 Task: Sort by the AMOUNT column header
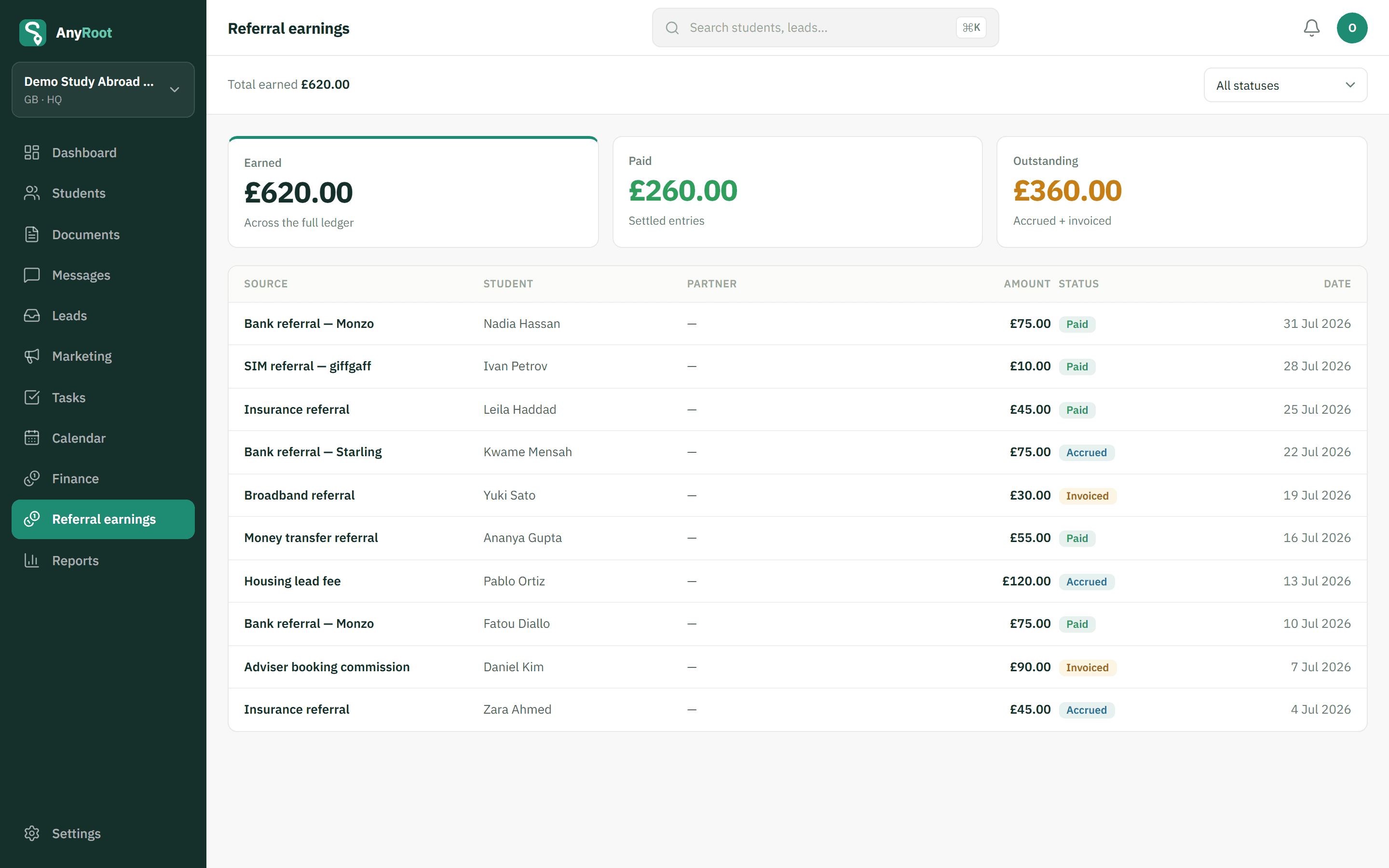tap(1027, 284)
